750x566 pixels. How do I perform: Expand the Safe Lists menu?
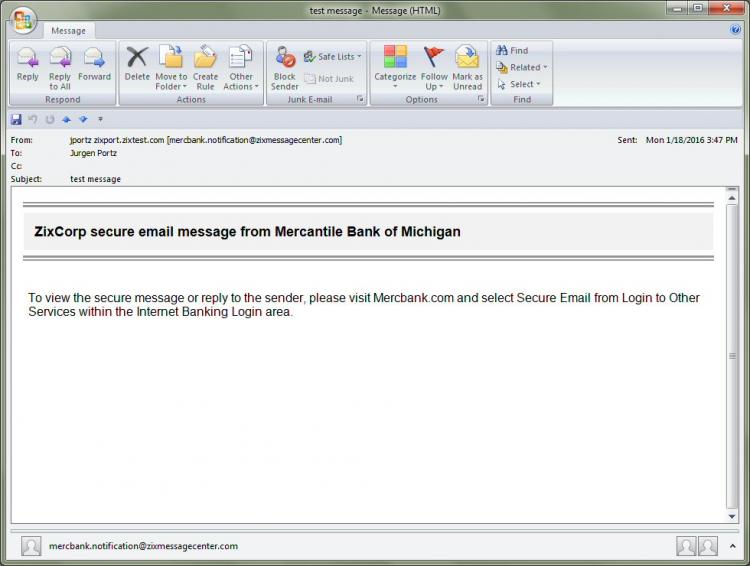pos(333,56)
